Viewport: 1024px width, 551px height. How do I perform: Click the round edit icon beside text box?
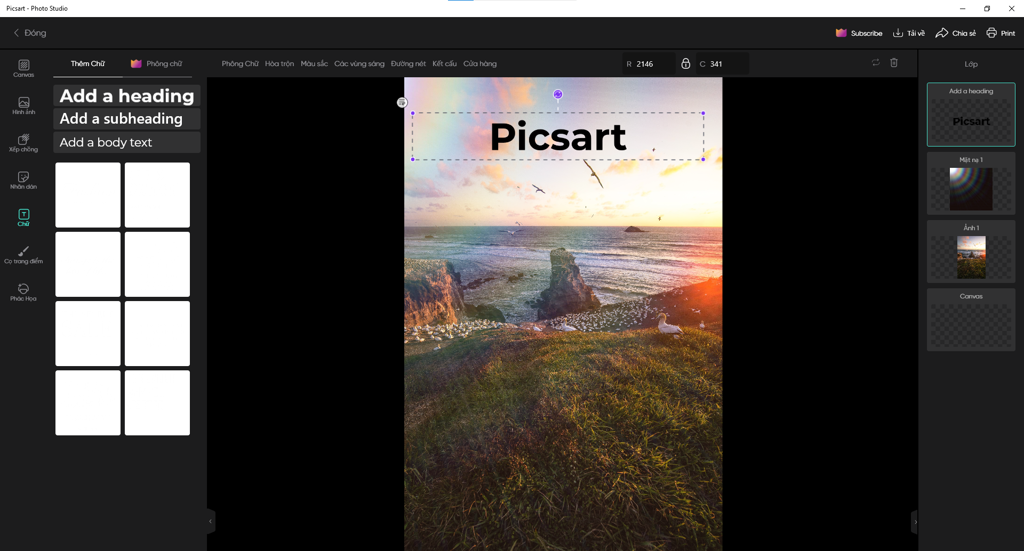pos(402,102)
